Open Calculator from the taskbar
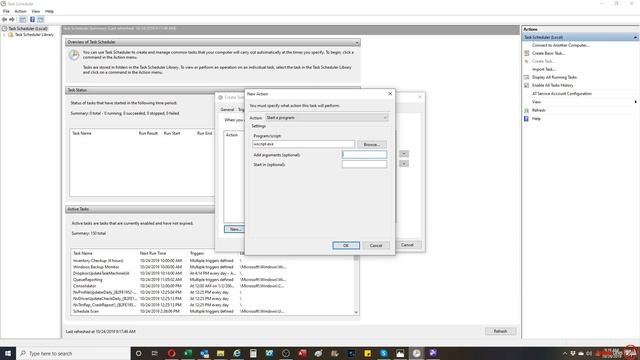640x360 pixels. coord(253,353)
